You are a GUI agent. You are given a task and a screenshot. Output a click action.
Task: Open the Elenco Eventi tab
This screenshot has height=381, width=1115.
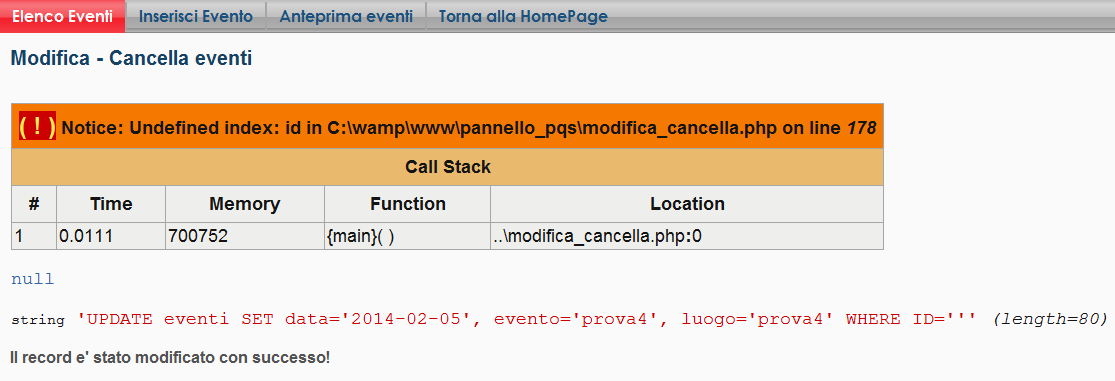63,16
